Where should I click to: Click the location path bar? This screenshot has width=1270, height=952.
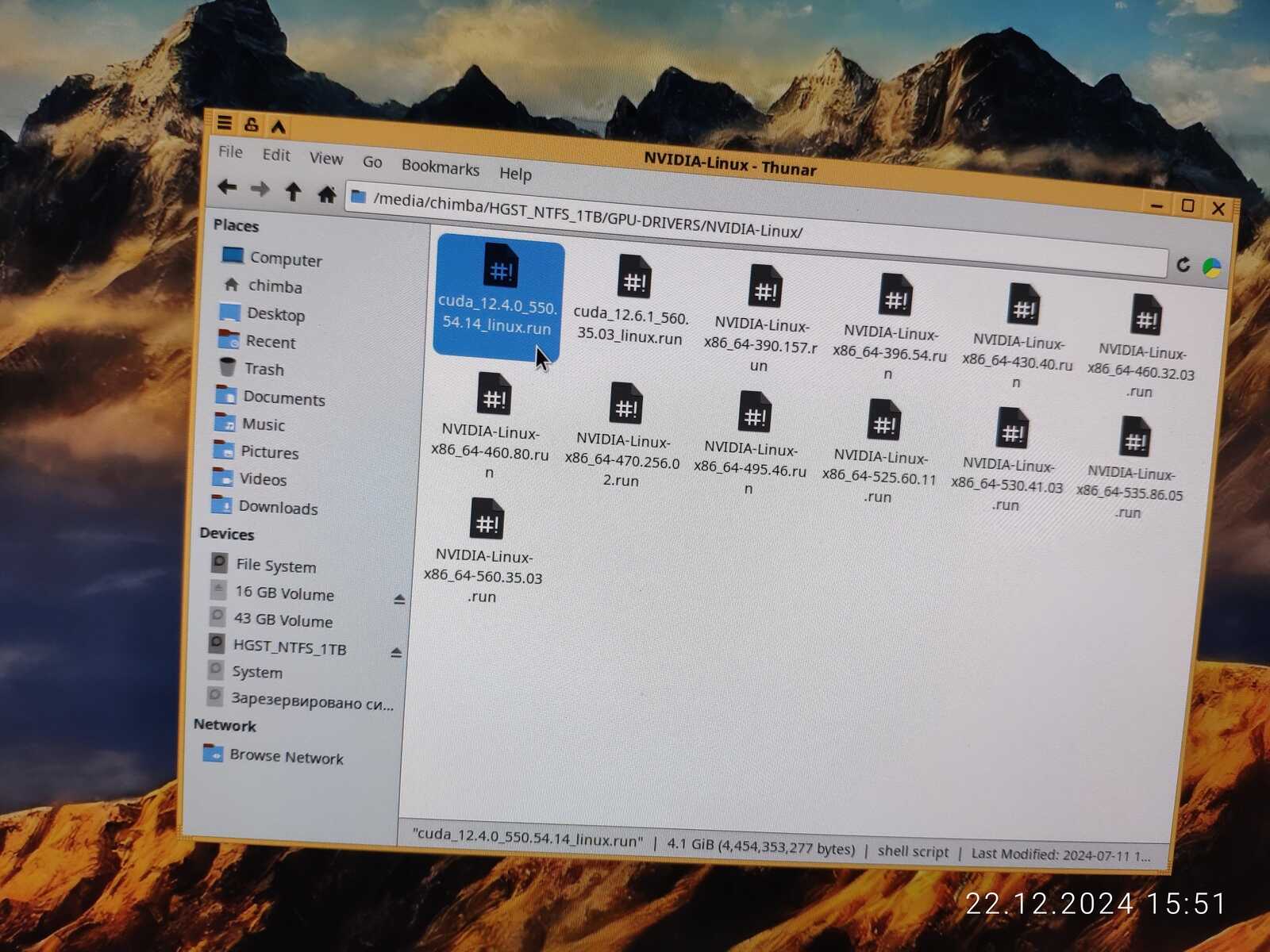click(x=756, y=229)
